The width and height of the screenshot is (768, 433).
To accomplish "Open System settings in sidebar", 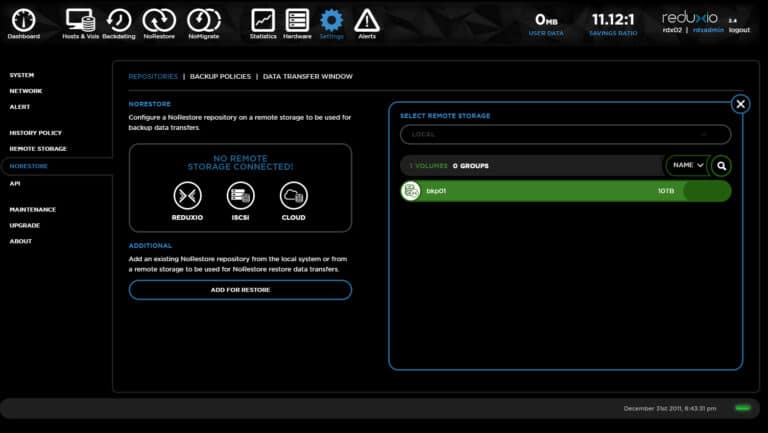I will (x=22, y=75).
